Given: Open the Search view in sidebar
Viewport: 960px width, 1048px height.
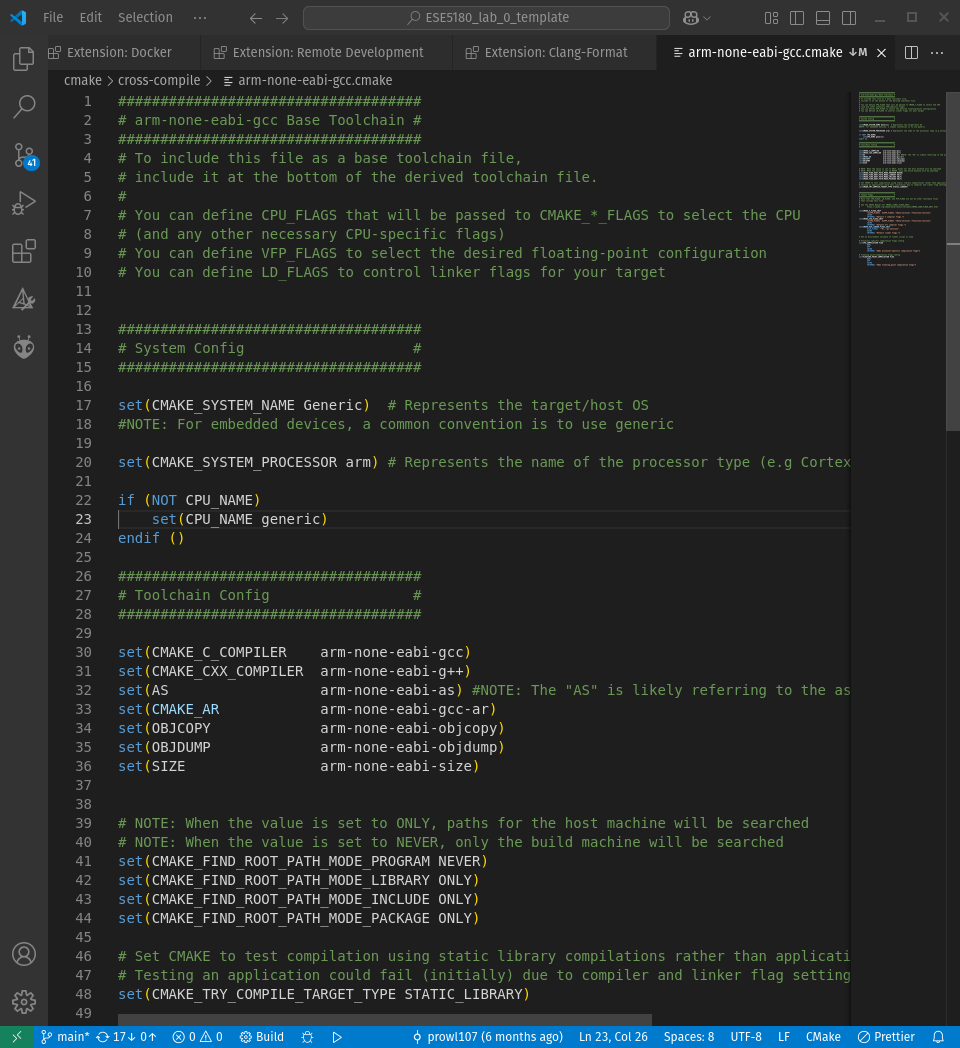Looking at the screenshot, I should click(24, 107).
